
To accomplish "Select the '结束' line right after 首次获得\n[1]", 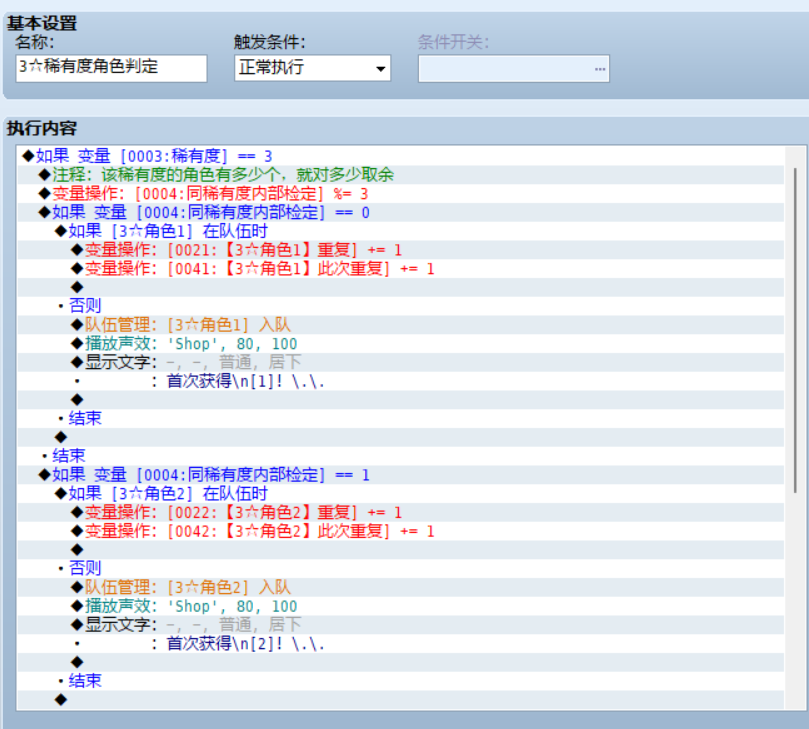I will tap(401, 418).
